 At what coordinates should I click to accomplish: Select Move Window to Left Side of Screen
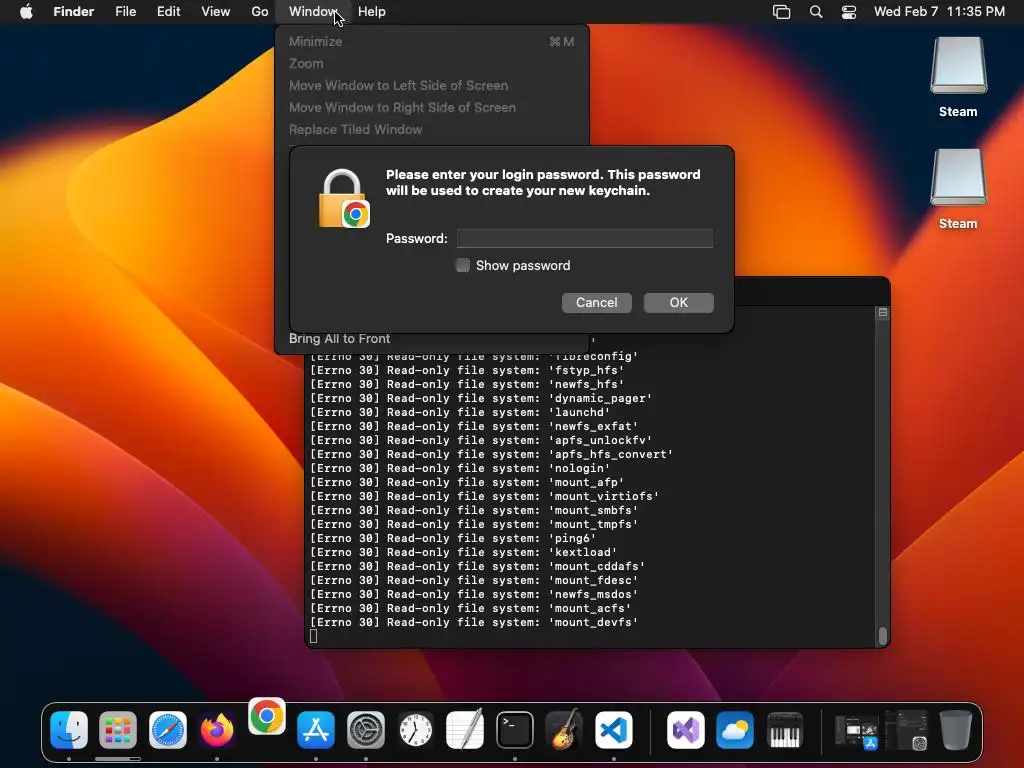pyautogui.click(x=398, y=86)
